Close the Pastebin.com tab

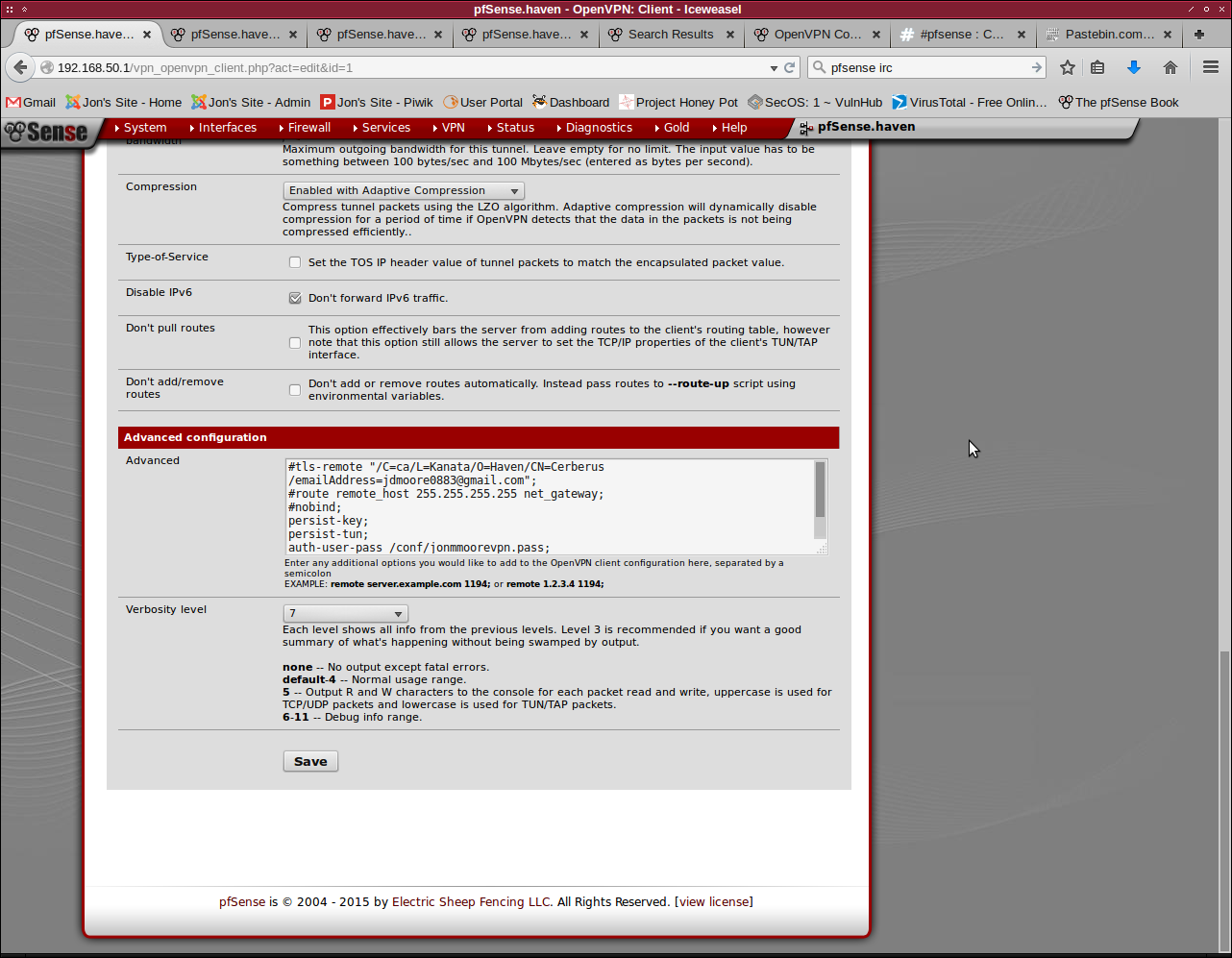click(x=1168, y=35)
